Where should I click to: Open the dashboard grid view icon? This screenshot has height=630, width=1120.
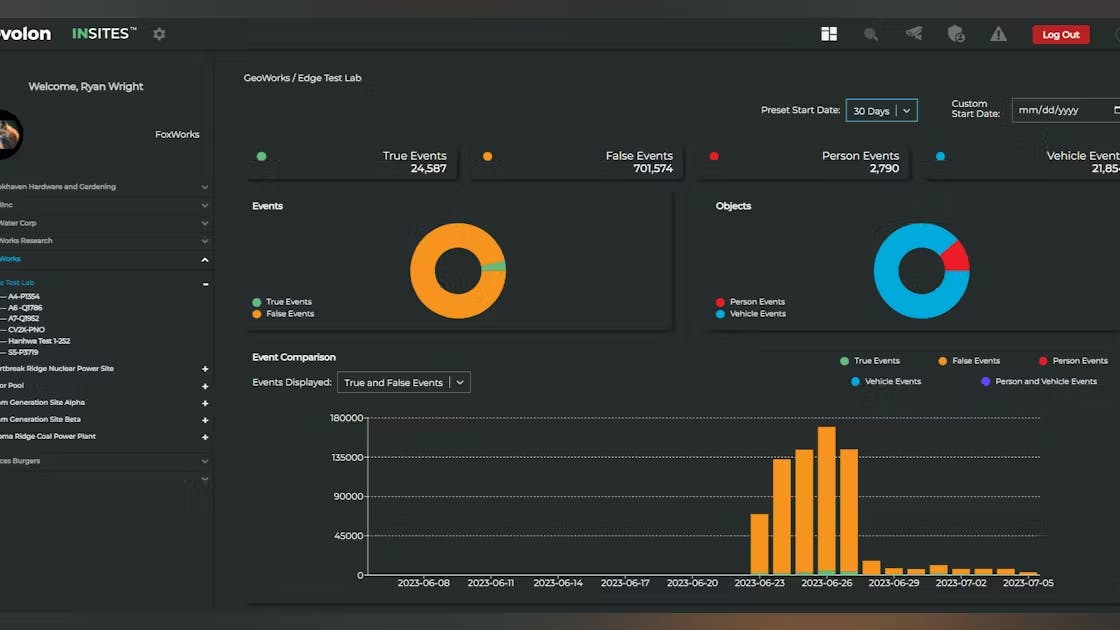point(829,34)
